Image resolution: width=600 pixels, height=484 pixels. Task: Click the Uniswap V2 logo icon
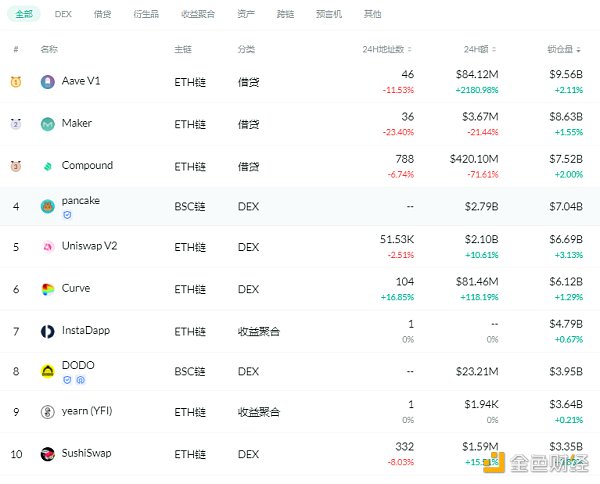tap(48, 247)
